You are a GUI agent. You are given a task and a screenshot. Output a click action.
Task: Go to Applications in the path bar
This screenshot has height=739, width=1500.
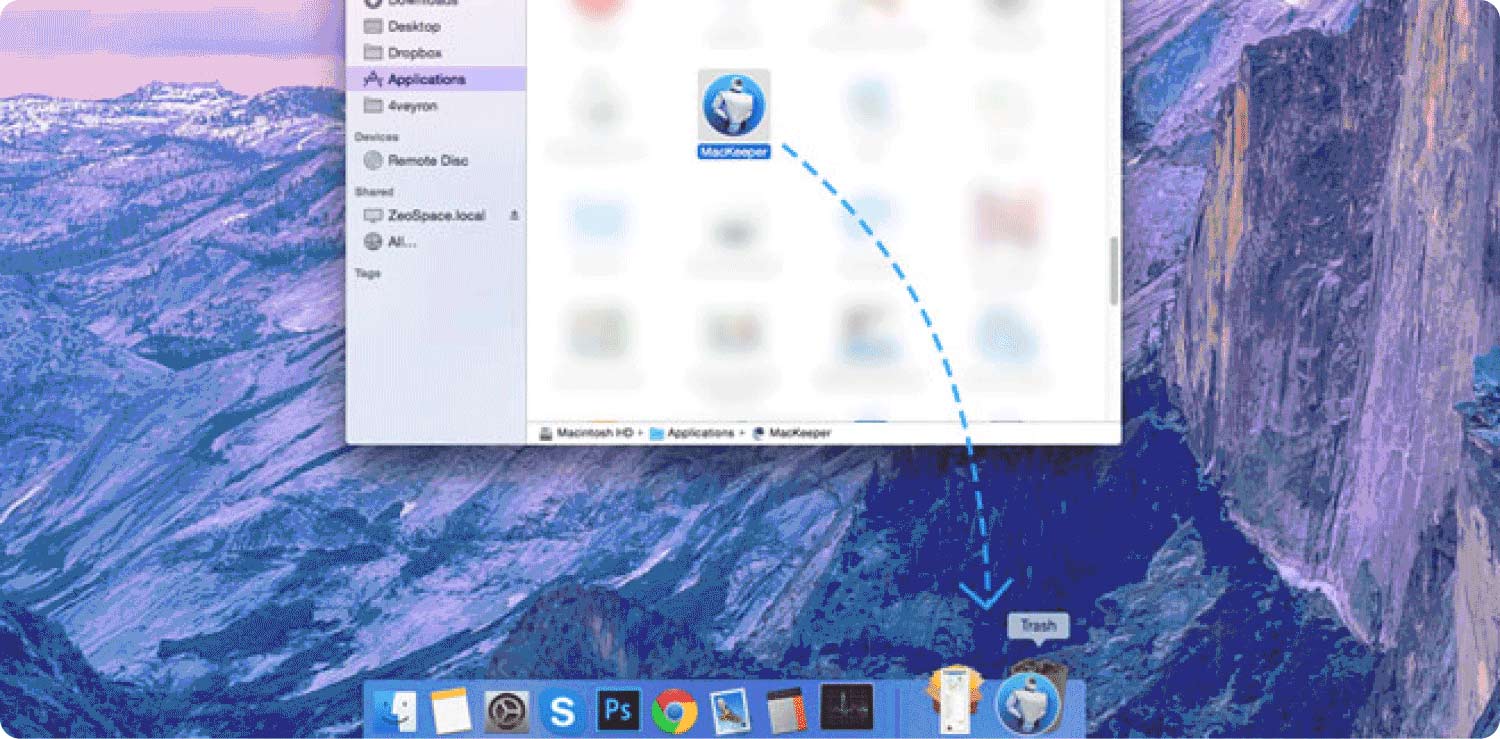(692, 433)
